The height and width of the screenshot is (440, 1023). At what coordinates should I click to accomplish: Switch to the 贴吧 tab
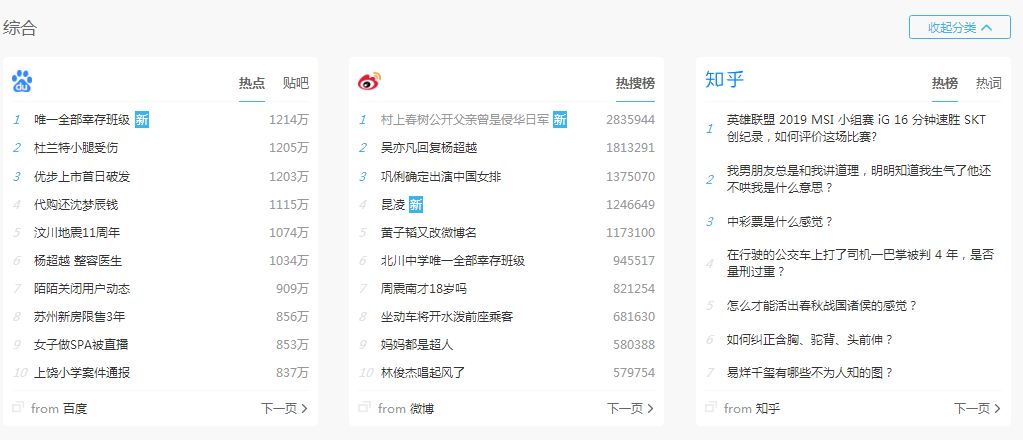coord(295,83)
